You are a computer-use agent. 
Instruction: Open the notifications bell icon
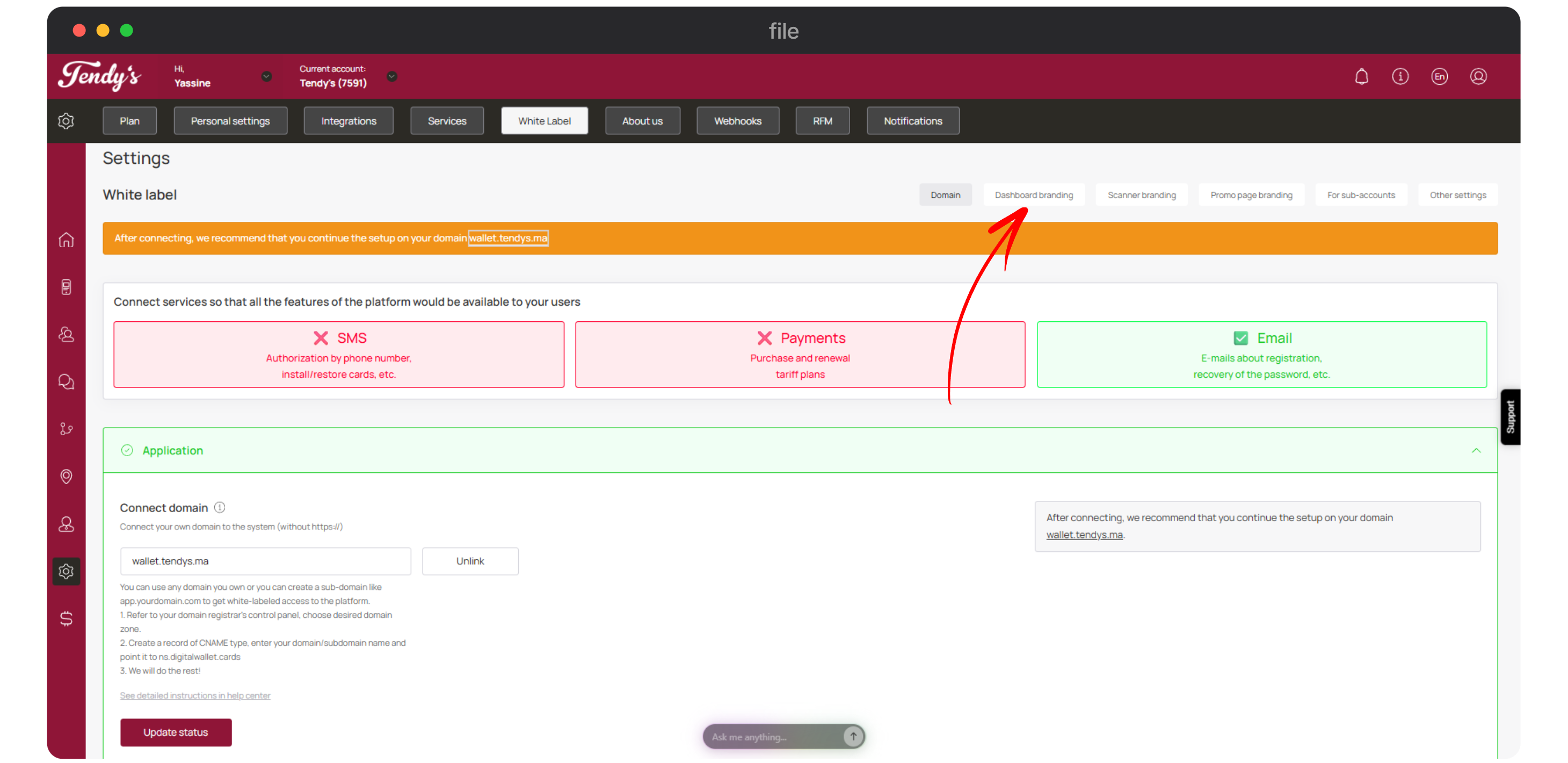[1361, 76]
